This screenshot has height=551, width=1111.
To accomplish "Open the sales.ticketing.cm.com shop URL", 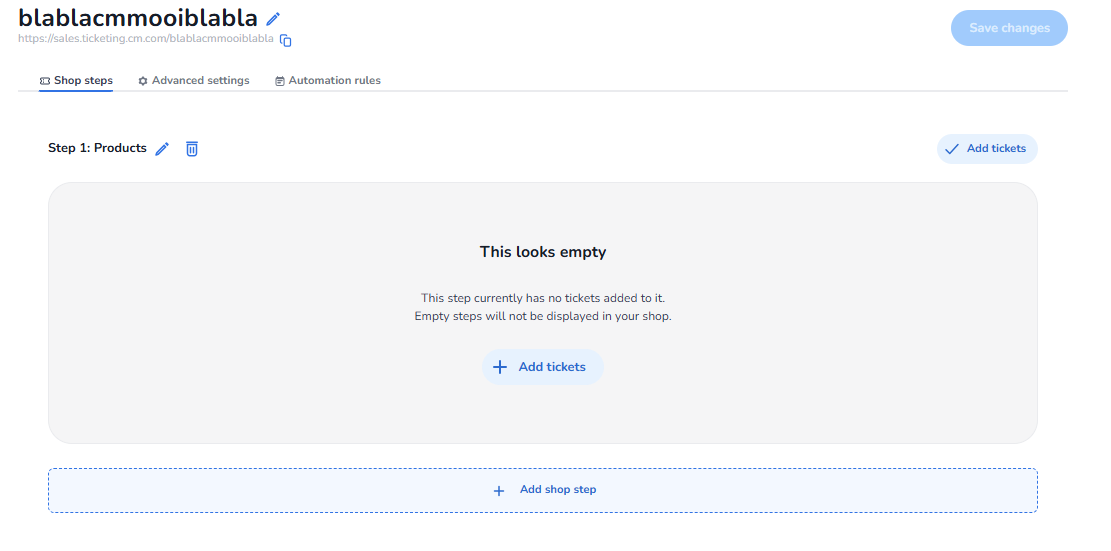I will coord(146,39).
